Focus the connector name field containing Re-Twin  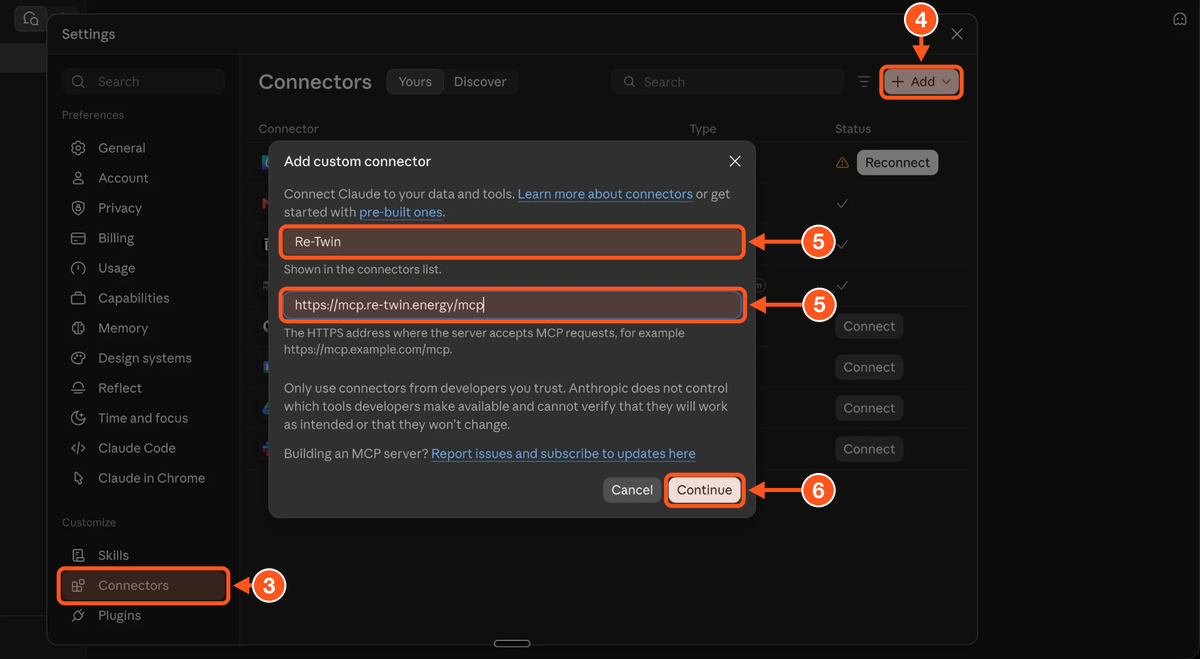click(512, 242)
